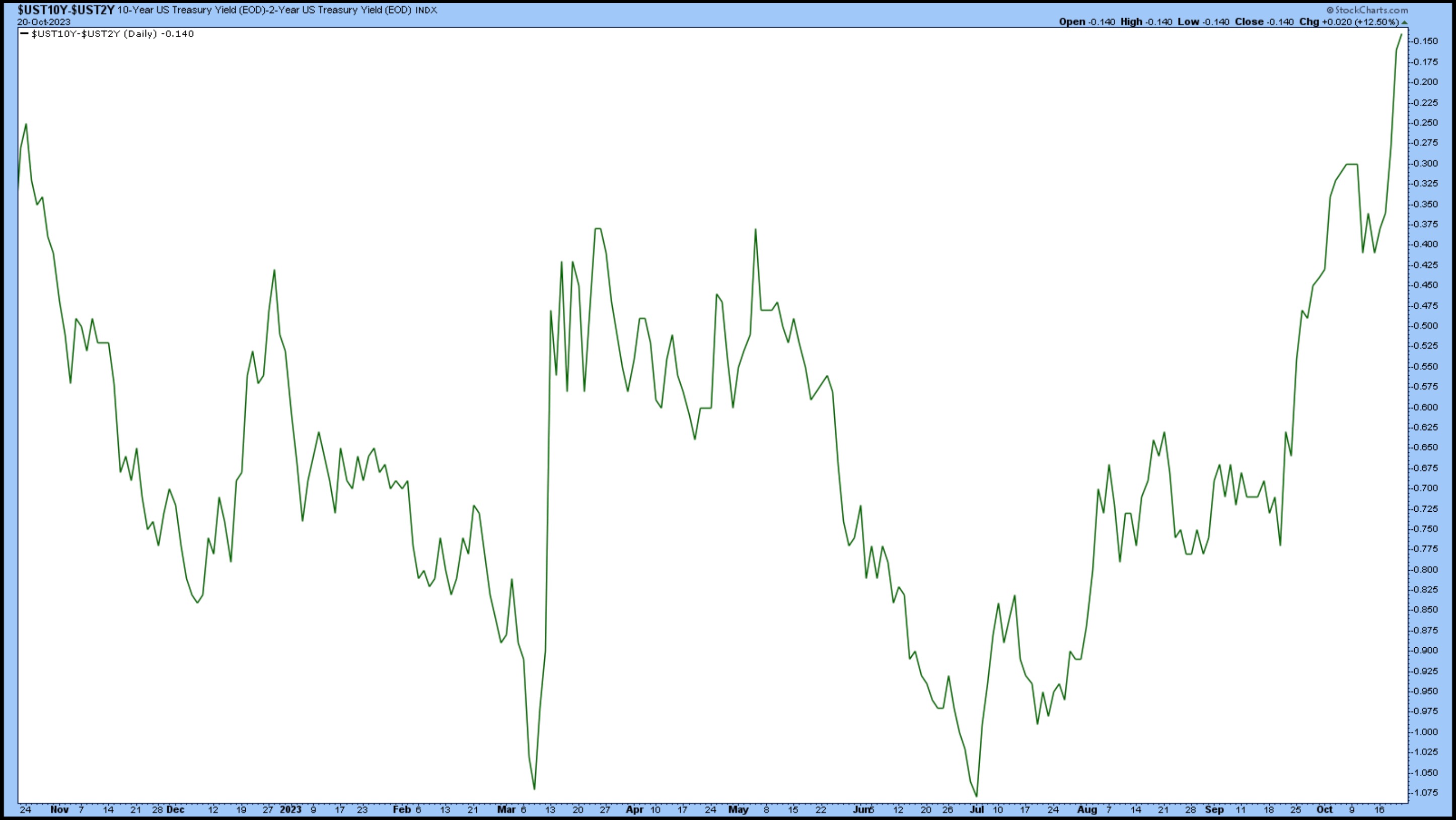Image resolution: width=1456 pixels, height=820 pixels.
Task: Click the legend line marker before $UST10Y-$UST2Y (Daily)
Action: (24, 34)
